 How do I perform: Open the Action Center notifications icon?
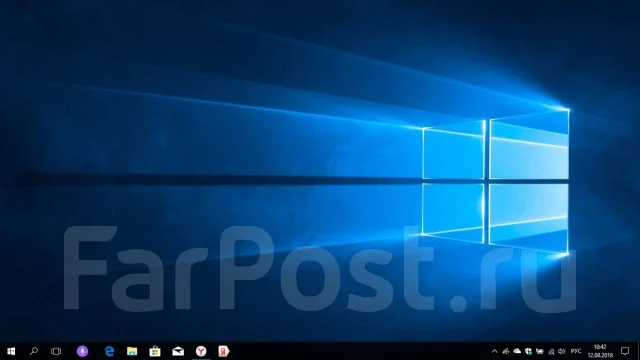[x=625, y=351]
